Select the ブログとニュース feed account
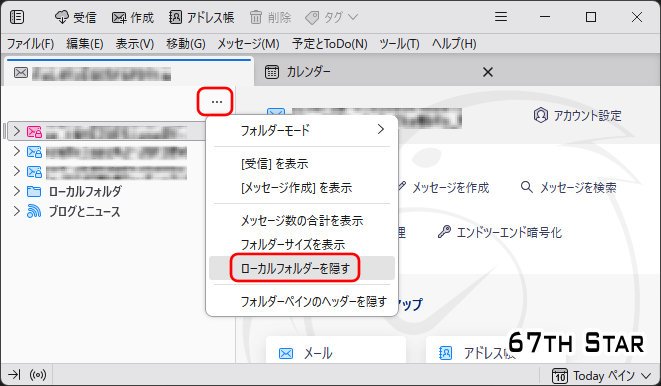661x386 pixels. [84, 211]
